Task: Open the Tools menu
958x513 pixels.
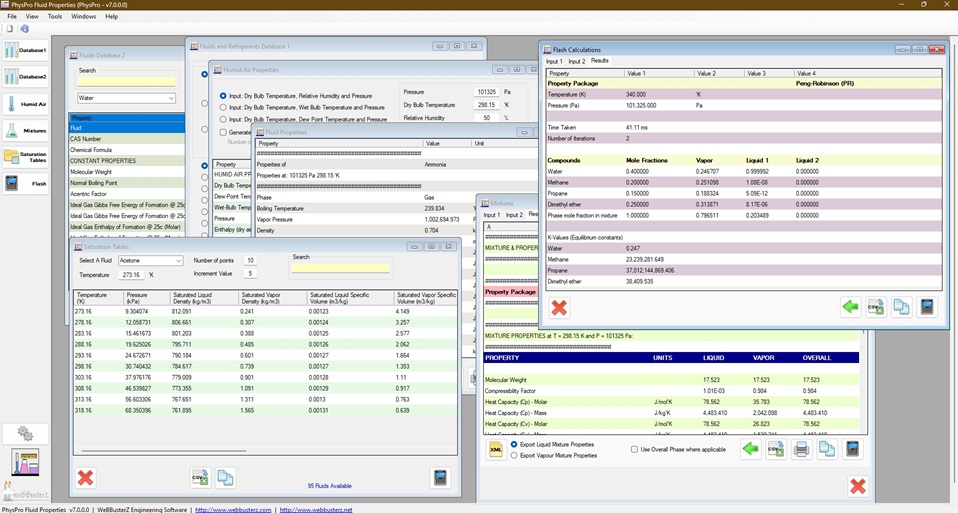Action: [55, 16]
